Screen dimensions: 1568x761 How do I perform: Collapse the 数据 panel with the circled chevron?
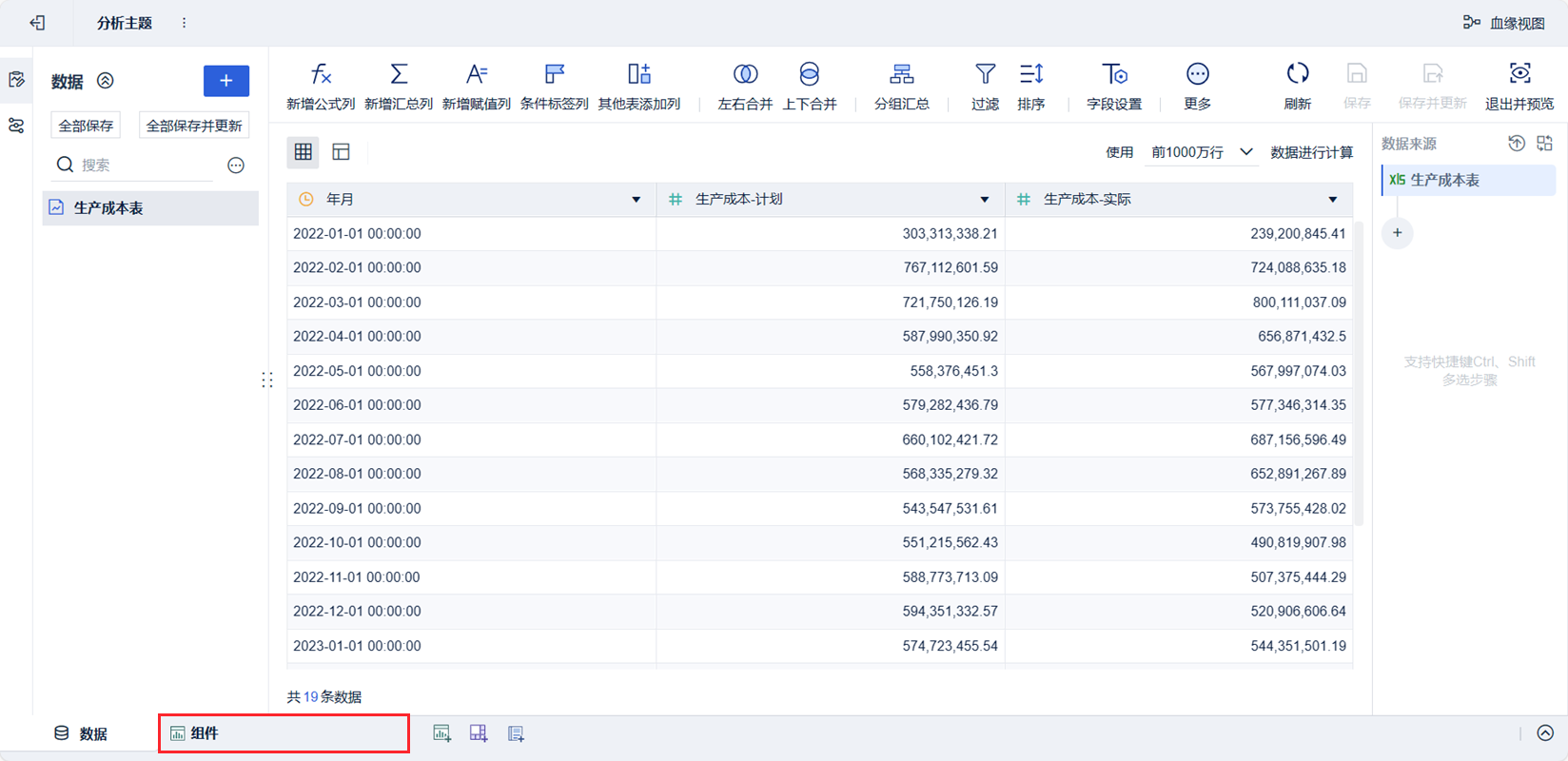click(106, 81)
